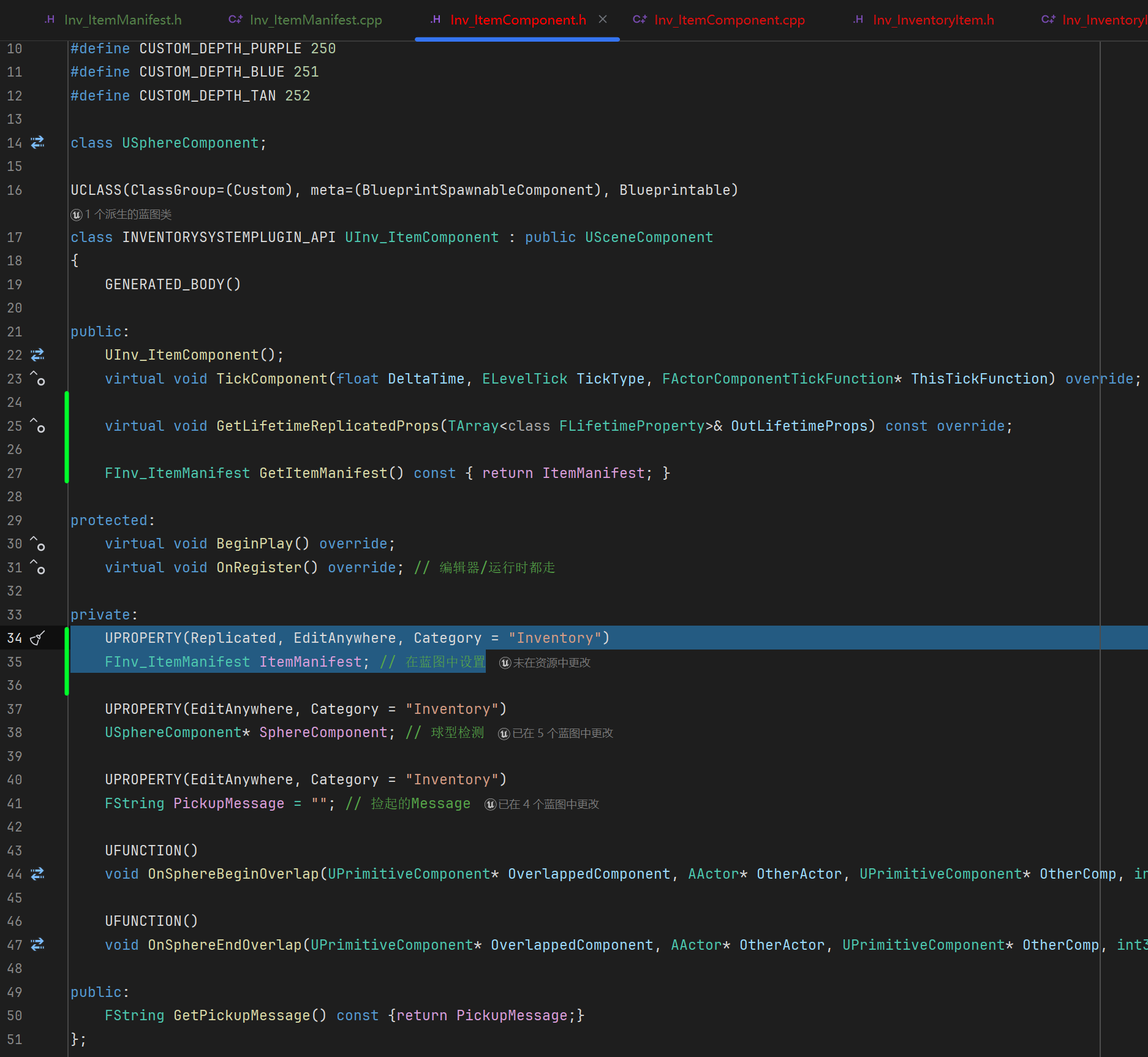Click GENERATED_BODY() macro on line 19
1148x1057 pixels.
click(173, 284)
